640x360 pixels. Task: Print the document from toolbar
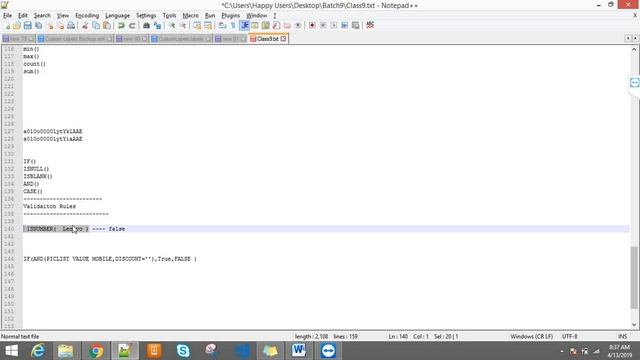point(71,25)
